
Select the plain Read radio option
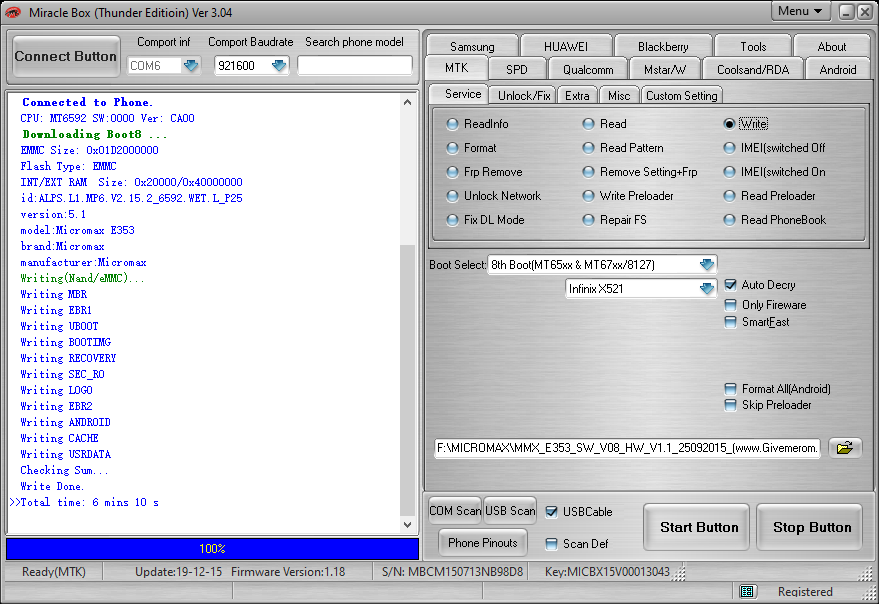pyautogui.click(x=604, y=124)
